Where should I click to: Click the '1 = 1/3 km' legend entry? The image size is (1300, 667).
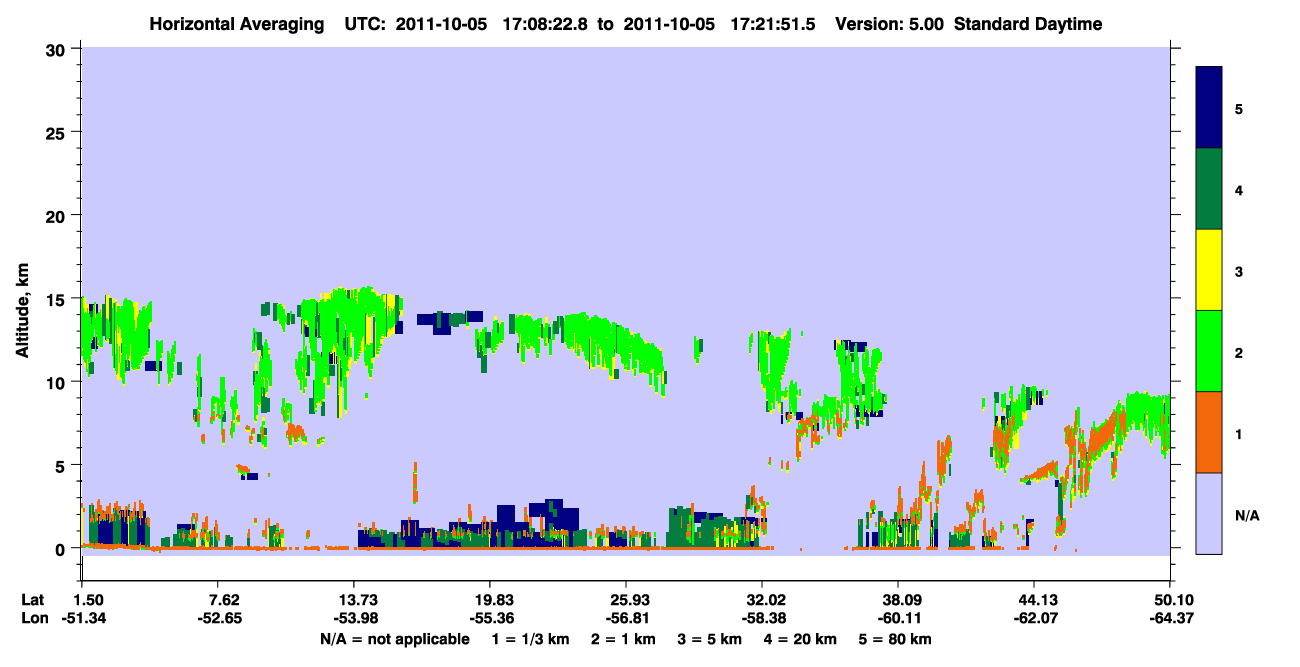[x=530, y=639]
